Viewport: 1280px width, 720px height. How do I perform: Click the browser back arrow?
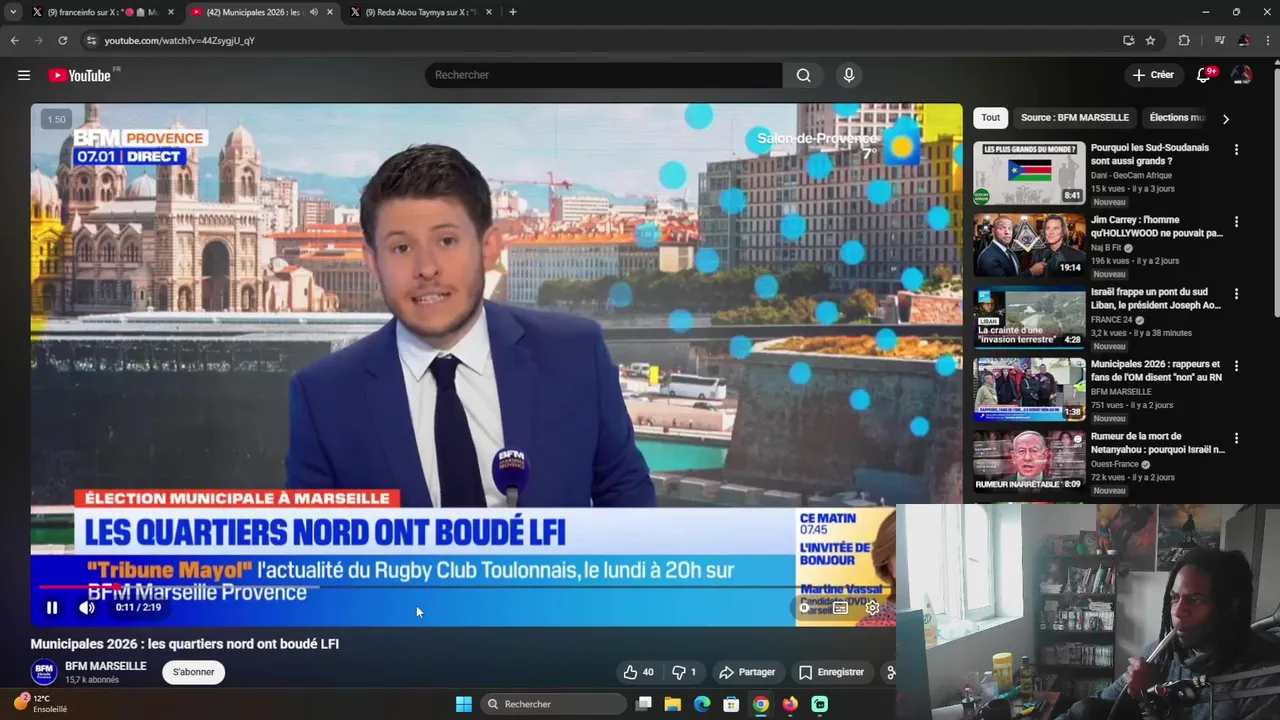(x=14, y=40)
